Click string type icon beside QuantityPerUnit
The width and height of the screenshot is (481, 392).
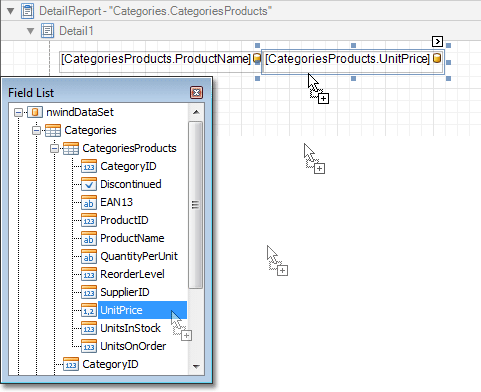tap(89, 256)
